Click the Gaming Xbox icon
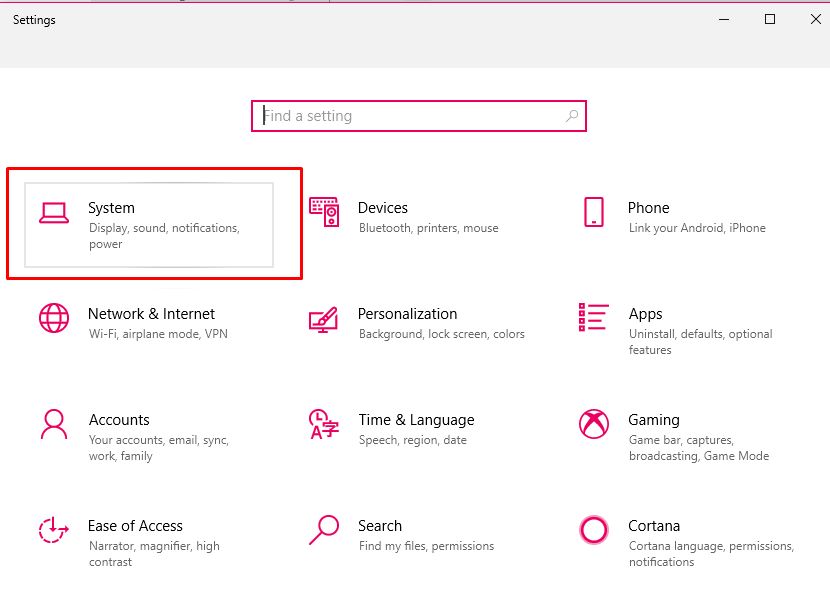Image resolution: width=830 pixels, height=605 pixels. 593,424
